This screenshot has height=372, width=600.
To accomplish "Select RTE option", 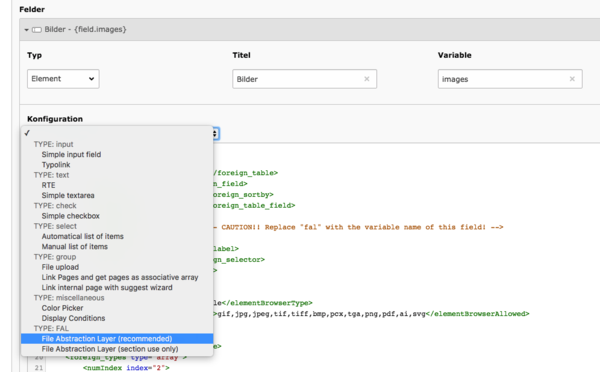I will pyautogui.click(x=48, y=185).
